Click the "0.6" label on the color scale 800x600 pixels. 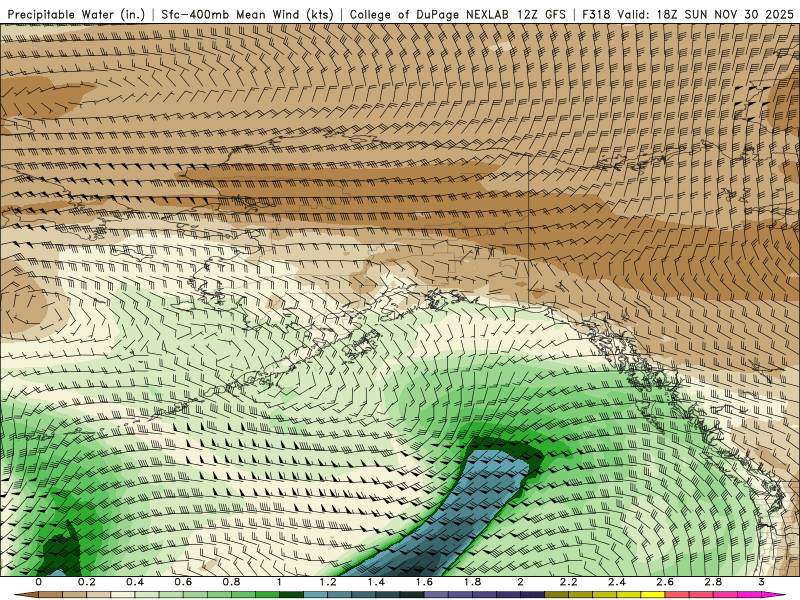pyautogui.click(x=183, y=582)
